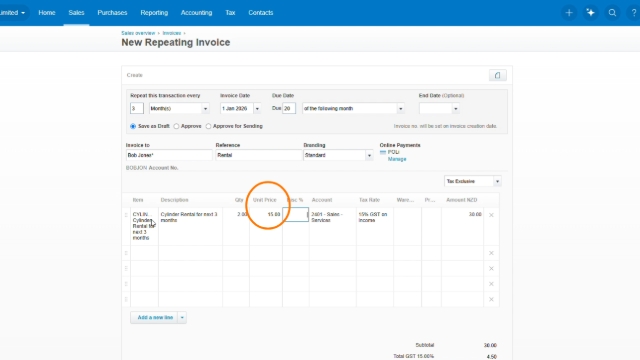Delete the fifth invoice line

coord(491,300)
